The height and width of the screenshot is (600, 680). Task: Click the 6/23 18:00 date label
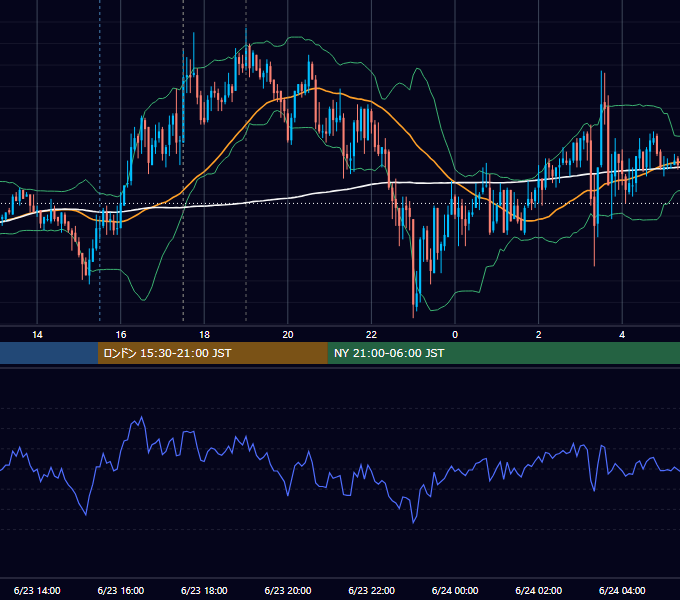[204, 590]
